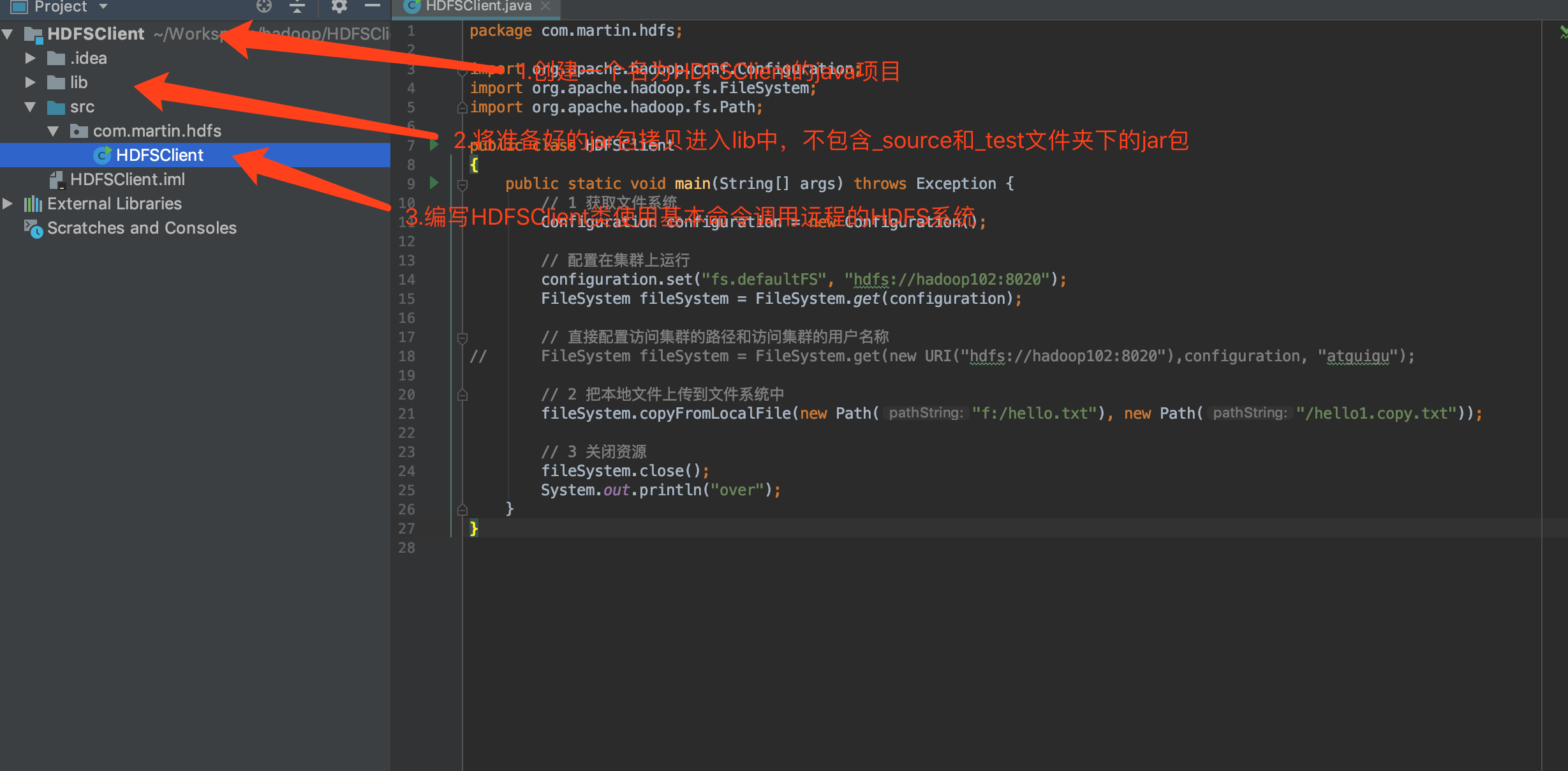Click the run arrow beside the class declaration
Image resolution: width=1568 pixels, height=771 pixels.
[x=434, y=145]
